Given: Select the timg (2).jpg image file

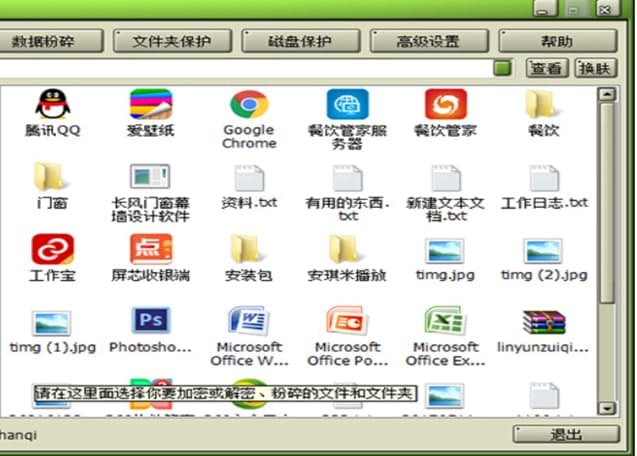Looking at the screenshot, I should pos(543,251).
